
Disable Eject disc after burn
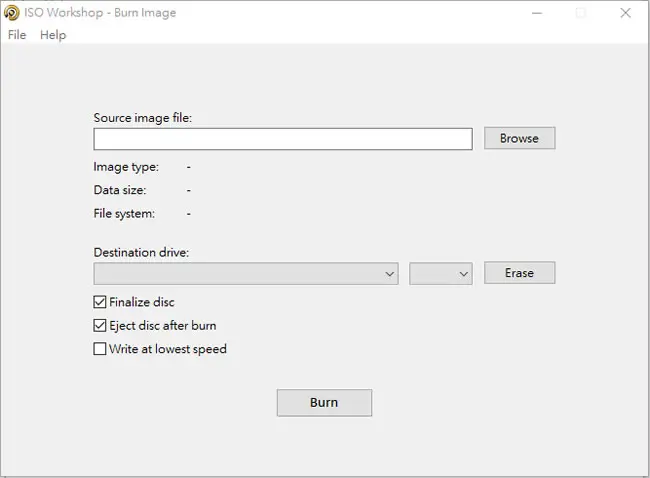click(99, 325)
